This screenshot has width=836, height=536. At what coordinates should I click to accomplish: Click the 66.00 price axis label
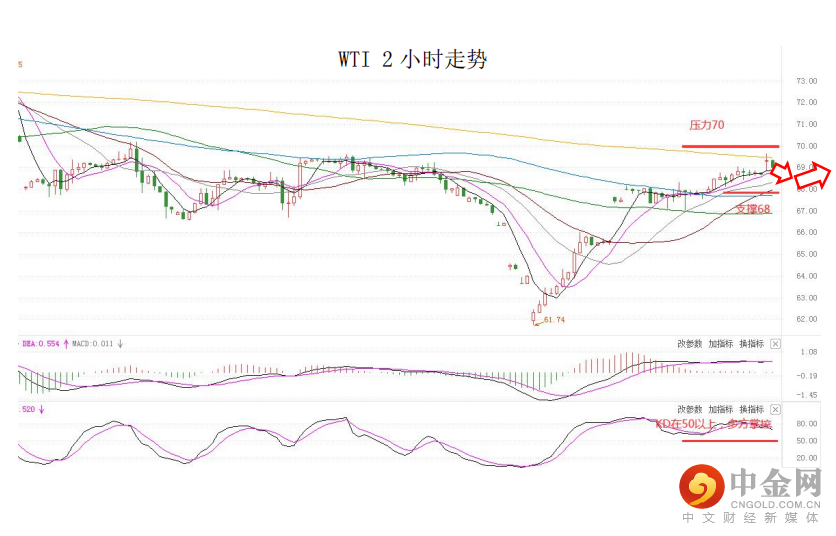[807, 233]
